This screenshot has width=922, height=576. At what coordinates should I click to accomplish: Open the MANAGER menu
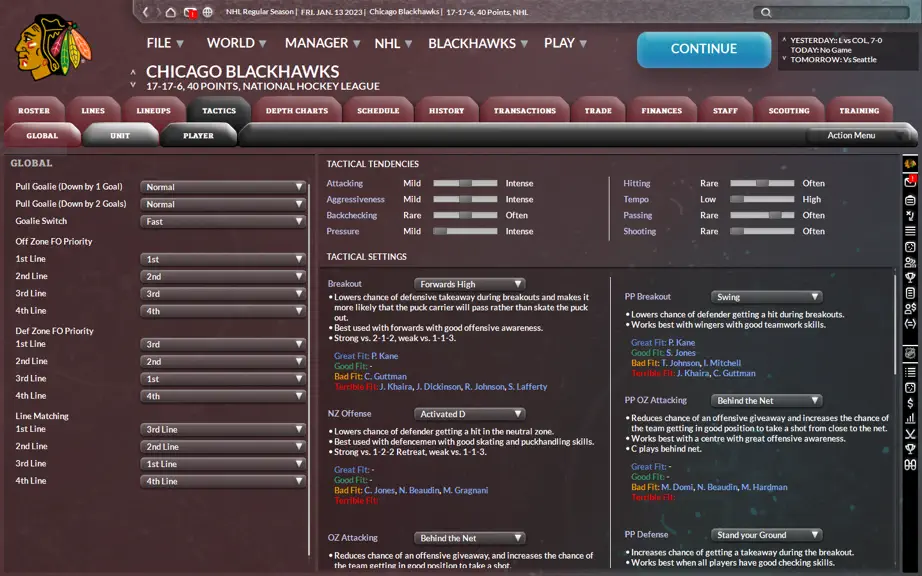click(322, 43)
